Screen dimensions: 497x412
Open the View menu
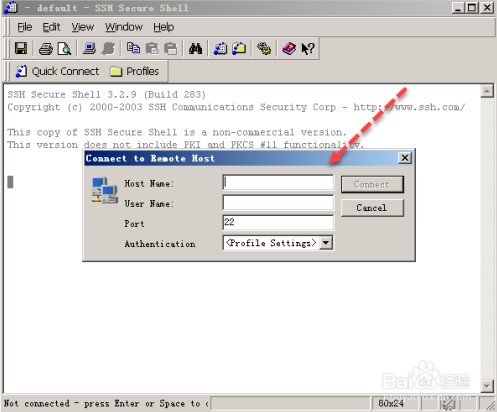[x=83, y=27]
